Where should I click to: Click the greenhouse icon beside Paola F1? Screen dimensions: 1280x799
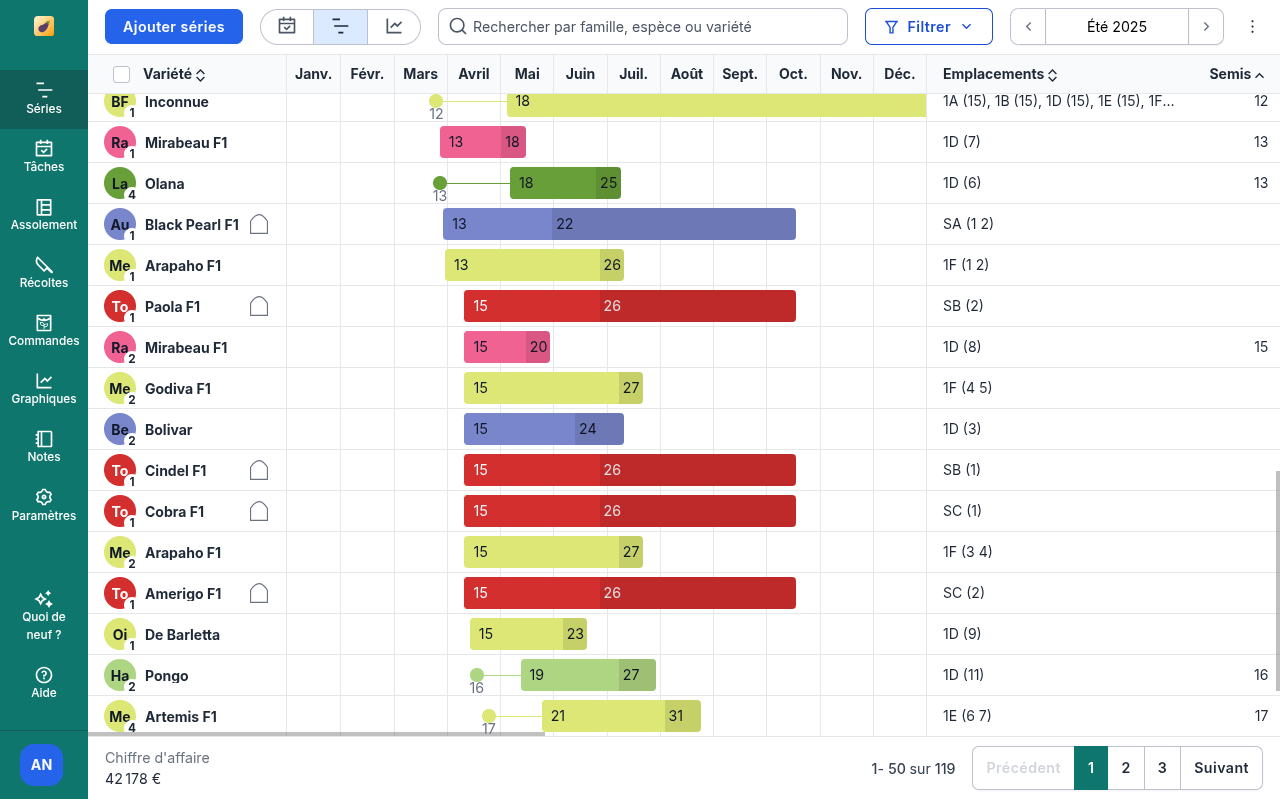259,307
